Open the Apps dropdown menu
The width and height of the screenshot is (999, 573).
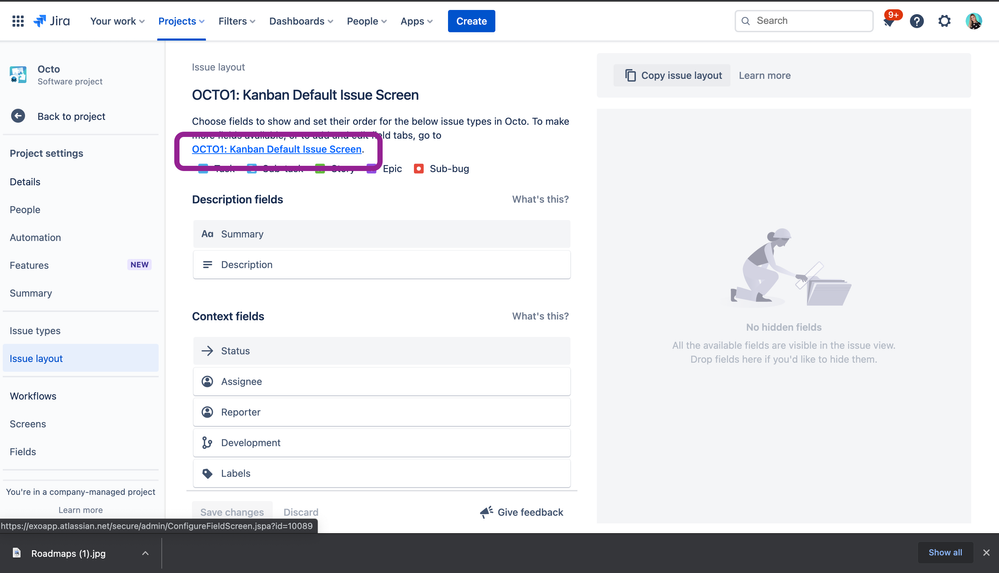point(416,21)
